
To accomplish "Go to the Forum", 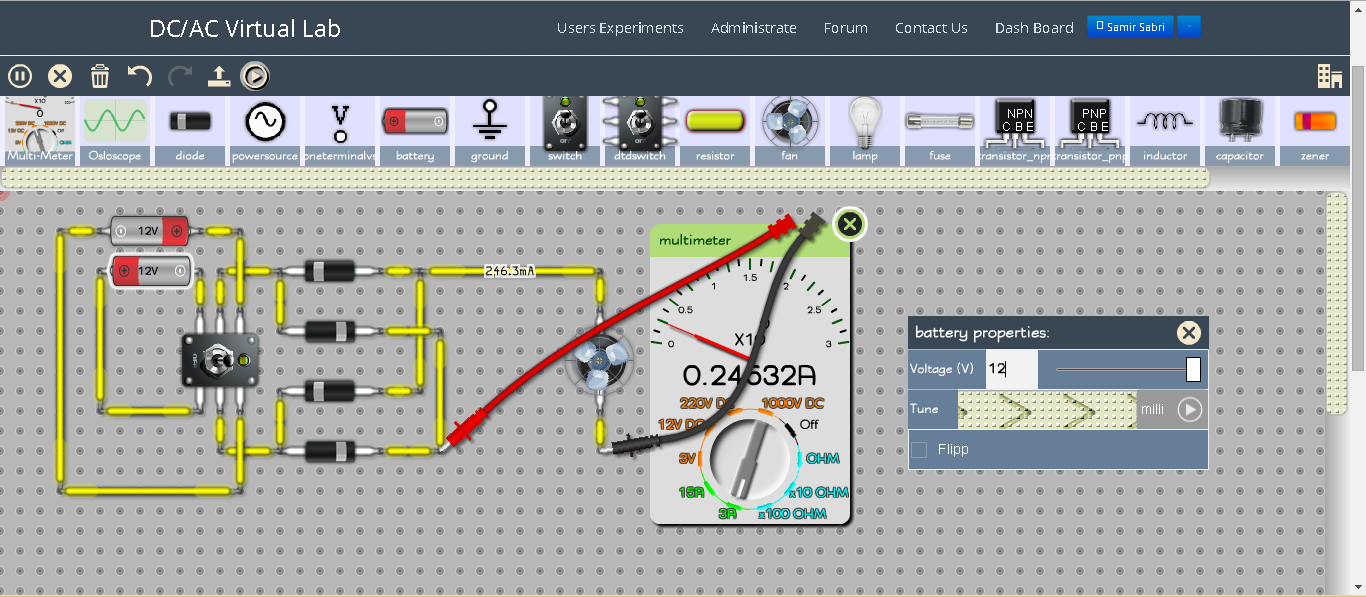I will [x=846, y=28].
